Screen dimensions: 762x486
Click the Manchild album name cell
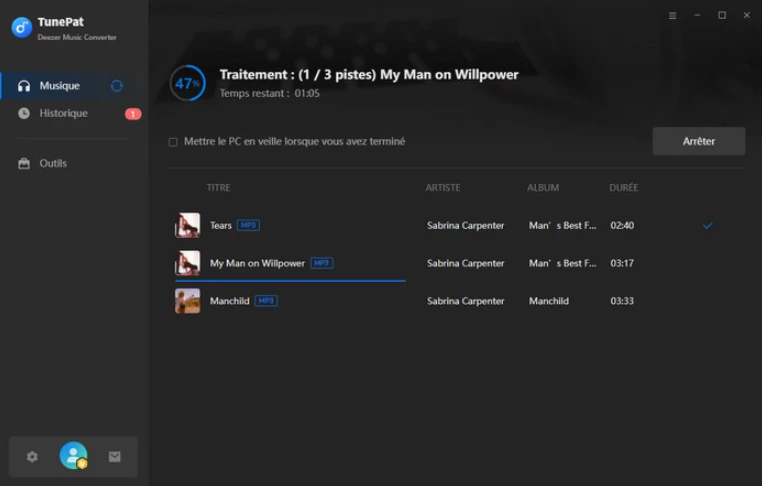click(x=549, y=301)
